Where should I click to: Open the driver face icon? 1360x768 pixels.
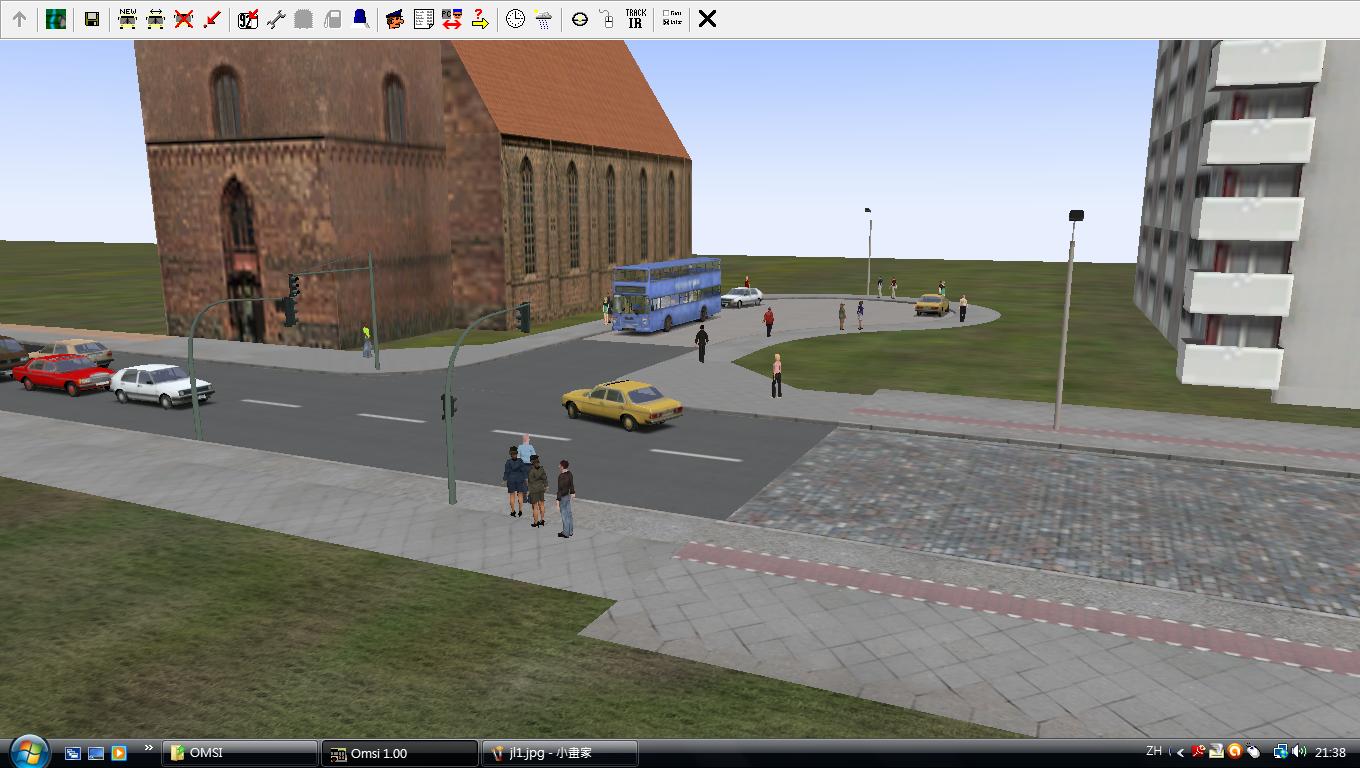(395, 19)
